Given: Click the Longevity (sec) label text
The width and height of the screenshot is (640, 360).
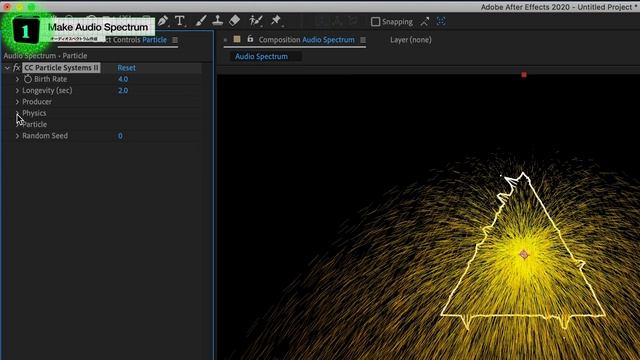Looking at the screenshot, I should pos(47,91).
